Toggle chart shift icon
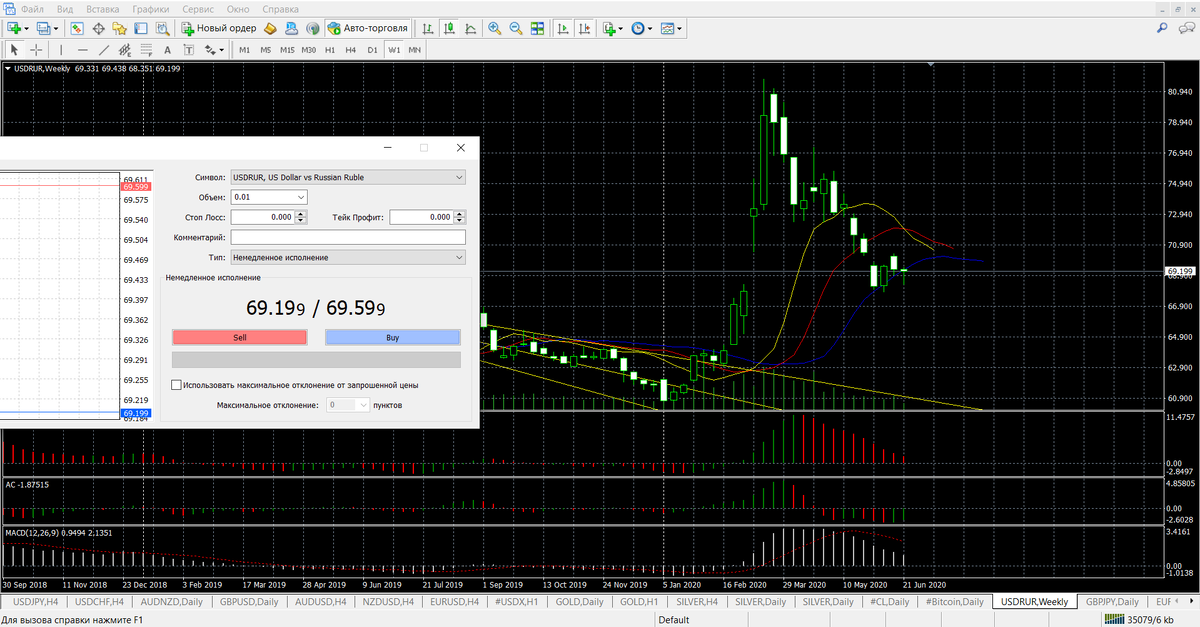Viewport: 1200px width, 627px height. [x=584, y=28]
